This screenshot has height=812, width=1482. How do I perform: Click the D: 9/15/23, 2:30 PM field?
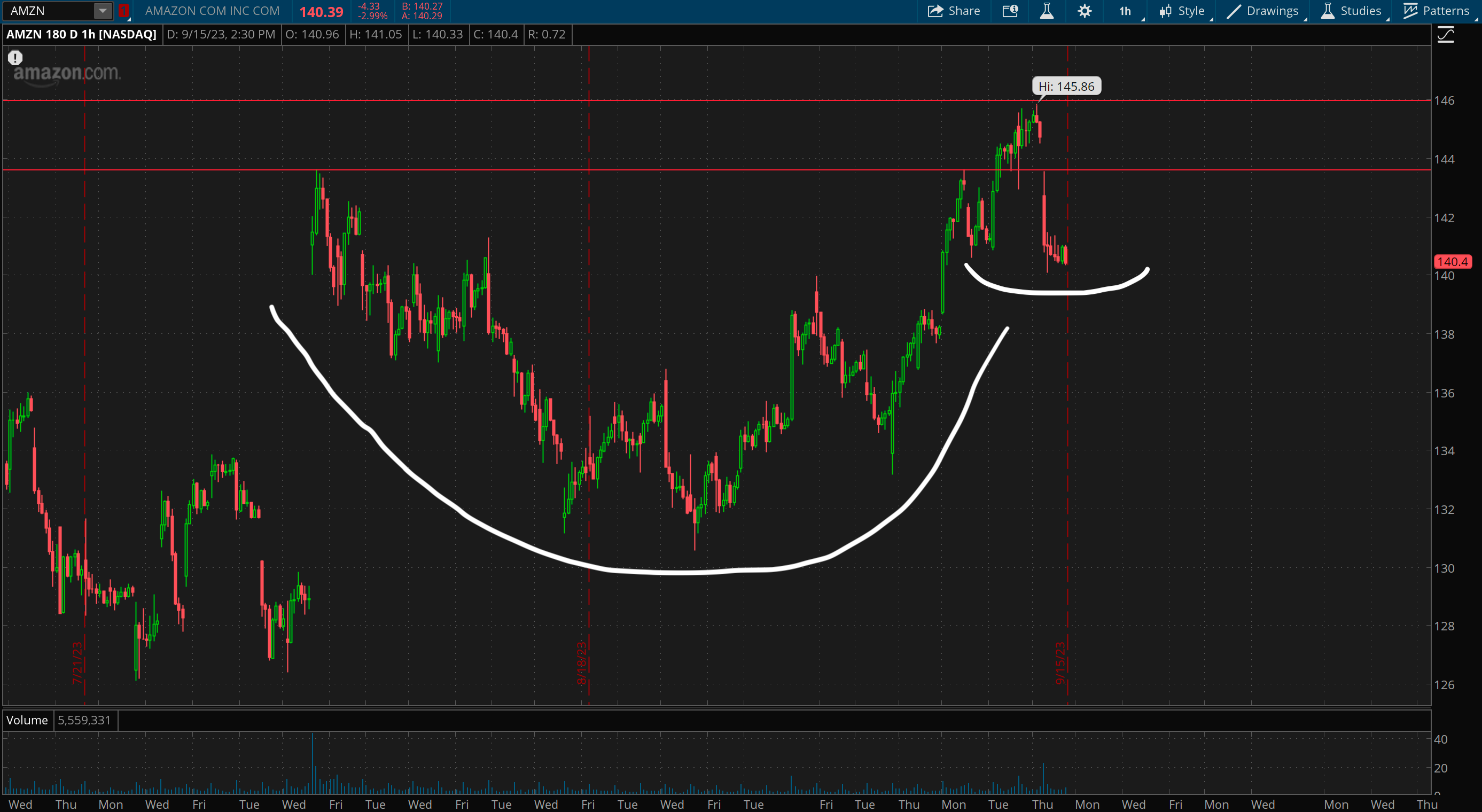[x=221, y=35]
